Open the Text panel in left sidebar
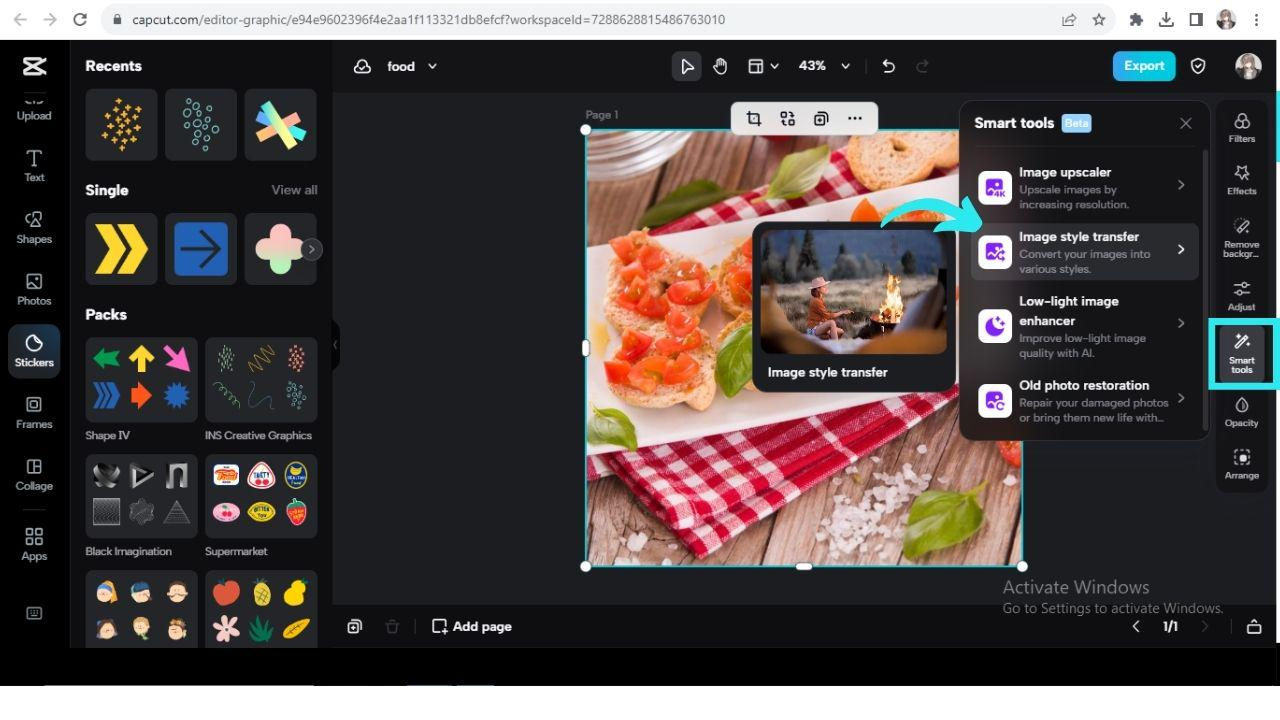1280x720 pixels. (34, 168)
